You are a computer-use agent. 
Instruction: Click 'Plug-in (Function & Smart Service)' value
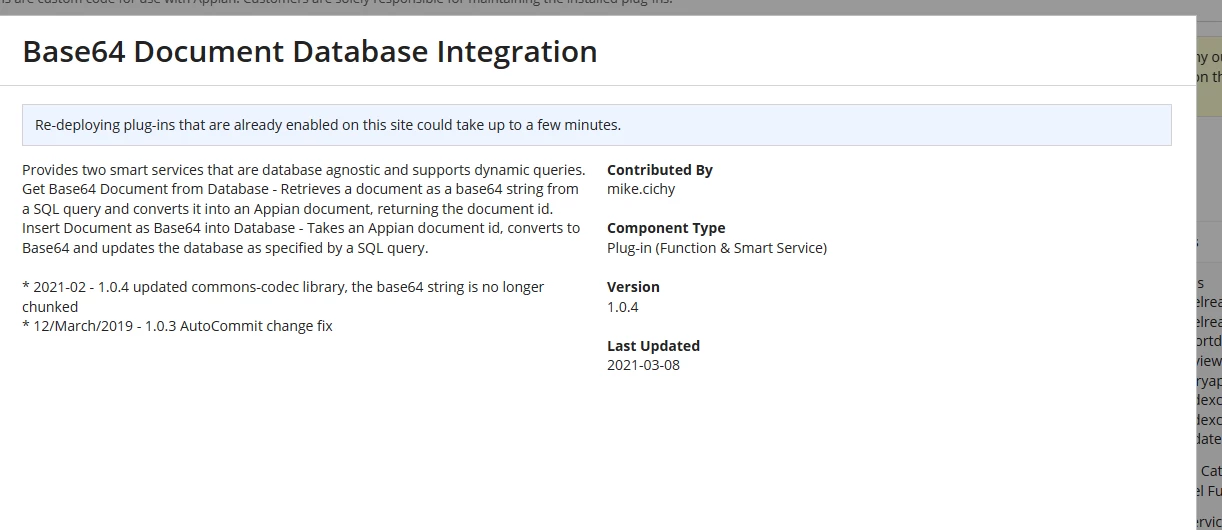tap(717, 248)
